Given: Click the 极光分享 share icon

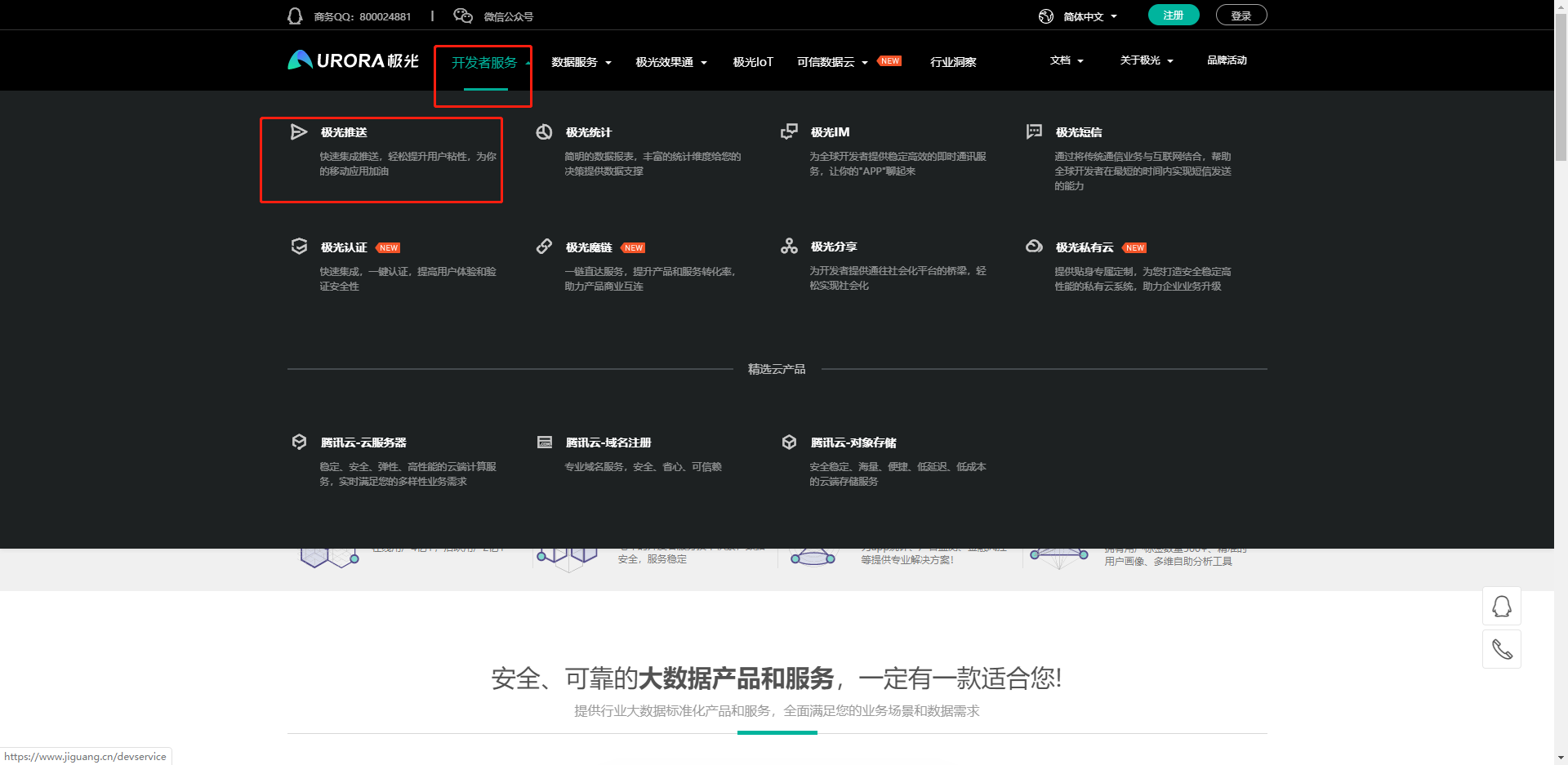Looking at the screenshot, I should pos(789,246).
